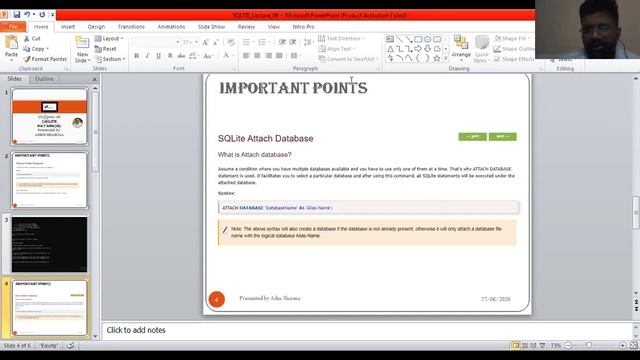Switch to Slide Sorter view in status bar
The height and width of the screenshot is (360, 640).
tap(525, 345)
